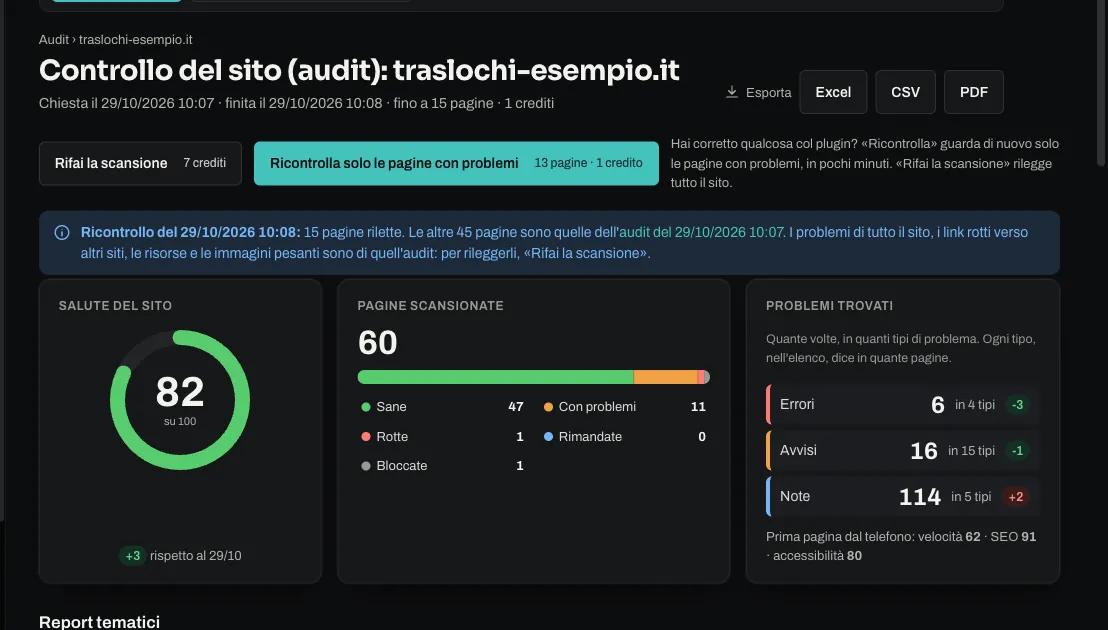Click the Sane count 47
Viewport: 1108px width, 630px height.
516,407
